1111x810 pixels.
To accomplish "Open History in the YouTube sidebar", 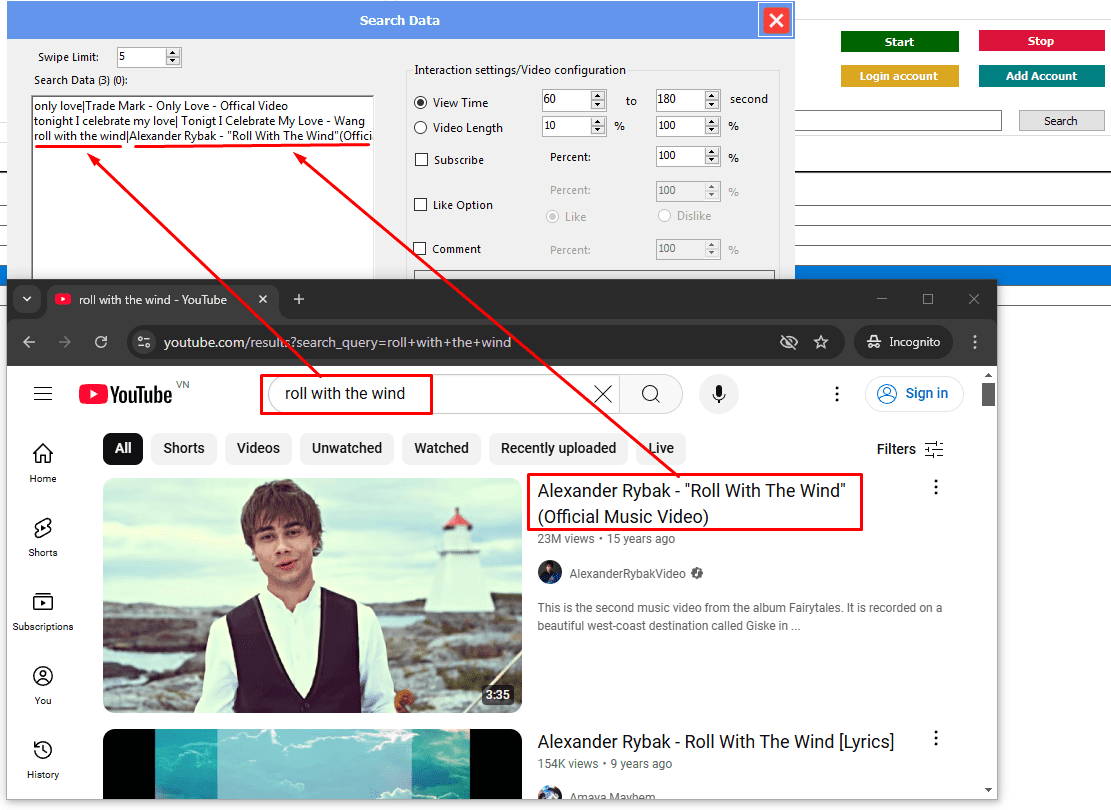I will (x=43, y=759).
